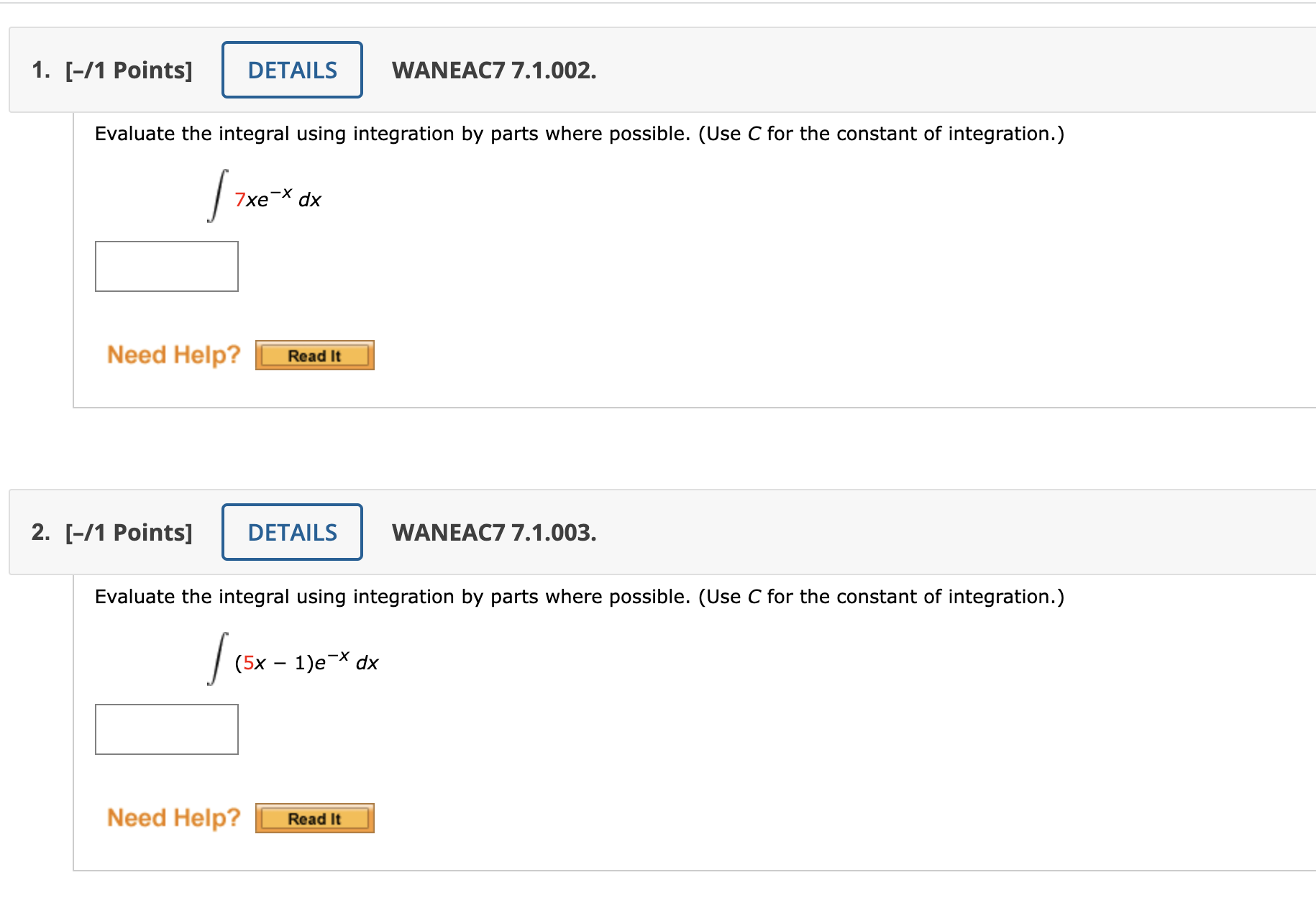Image resolution: width=1316 pixels, height=921 pixels.
Task: Click the points indicator for question 2
Action: point(127,532)
